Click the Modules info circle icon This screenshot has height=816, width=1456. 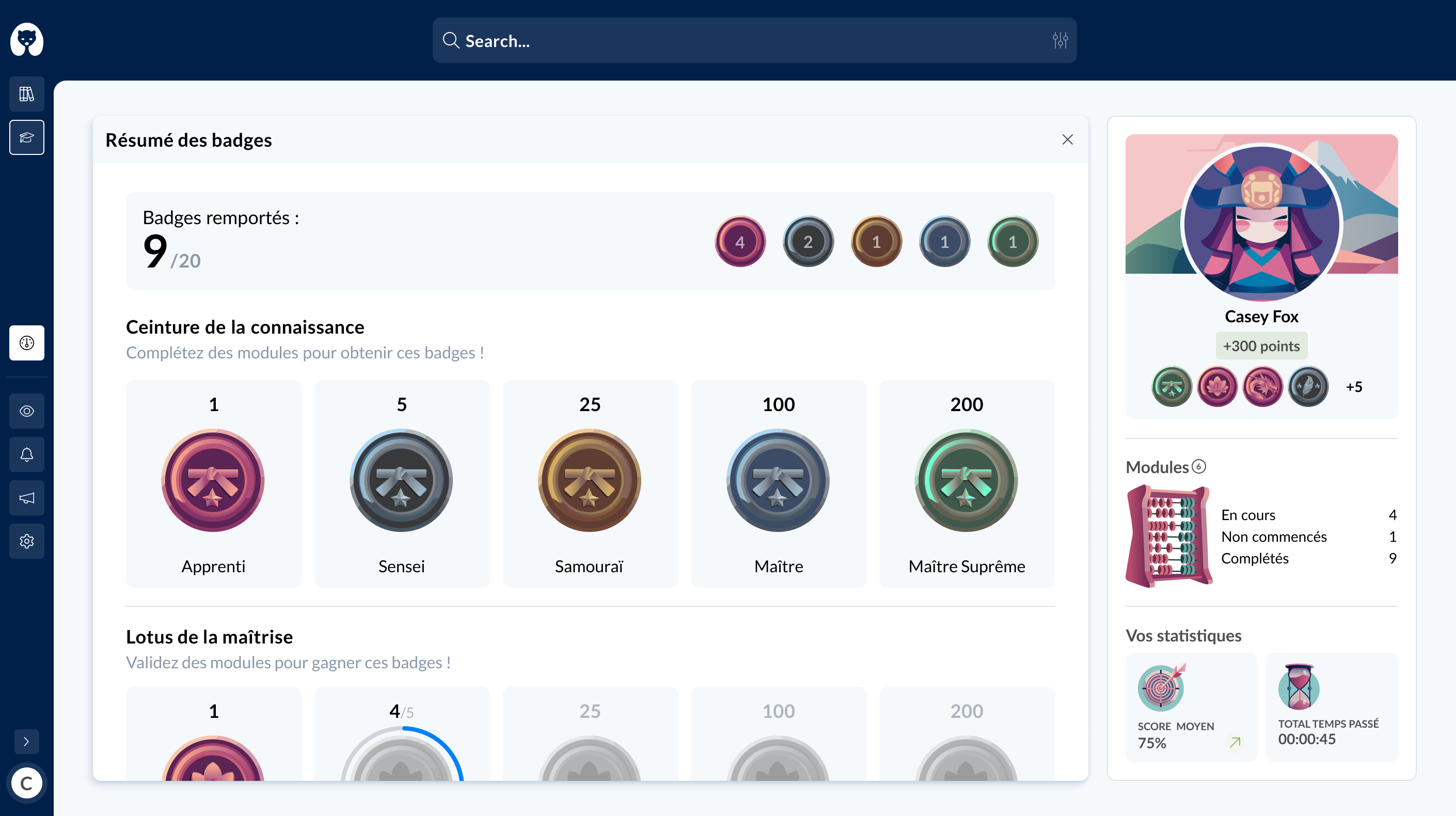[x=1198, y=466]
